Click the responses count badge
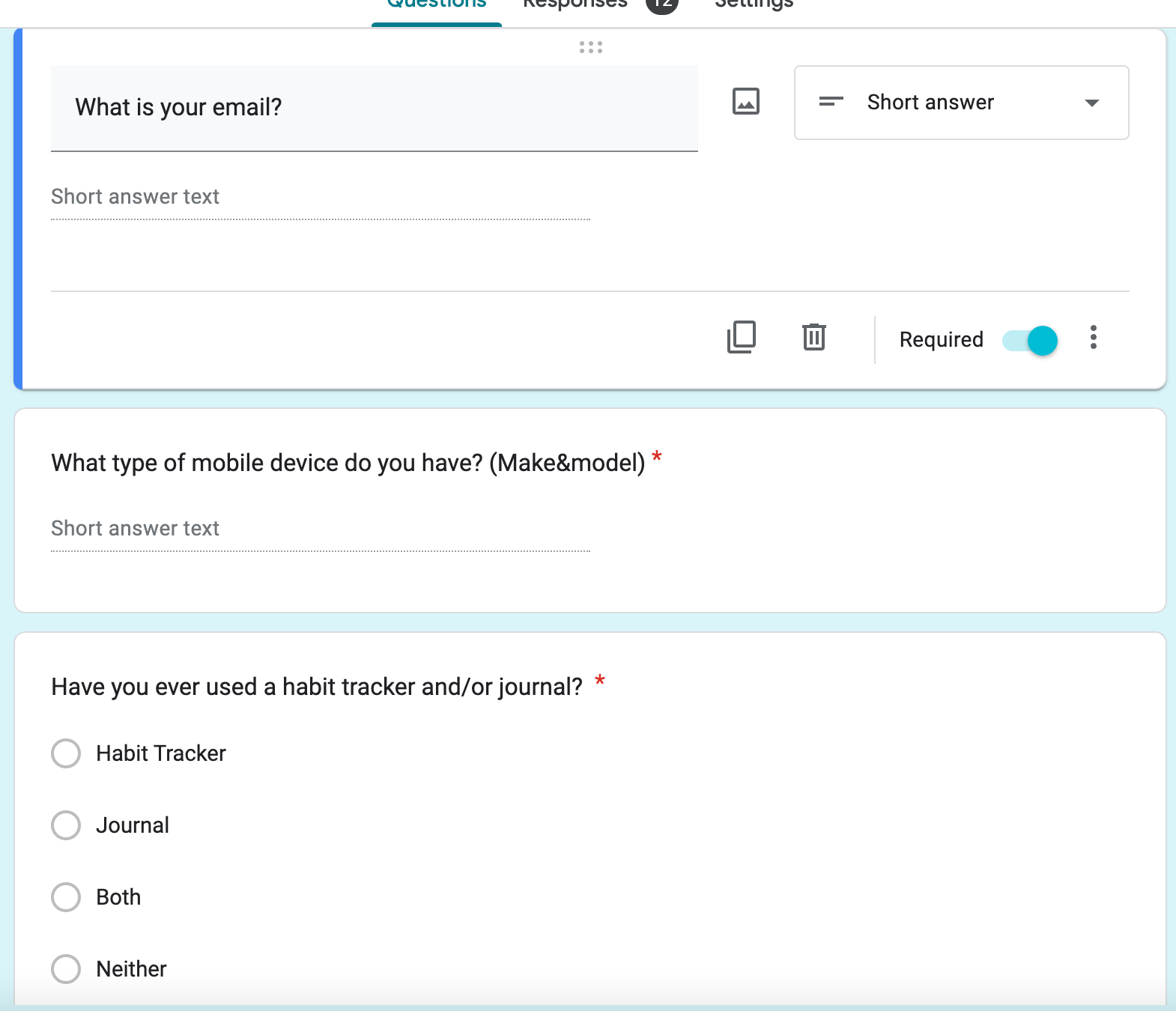This screenshot has height=1011, width=1176. pos(661,6)
